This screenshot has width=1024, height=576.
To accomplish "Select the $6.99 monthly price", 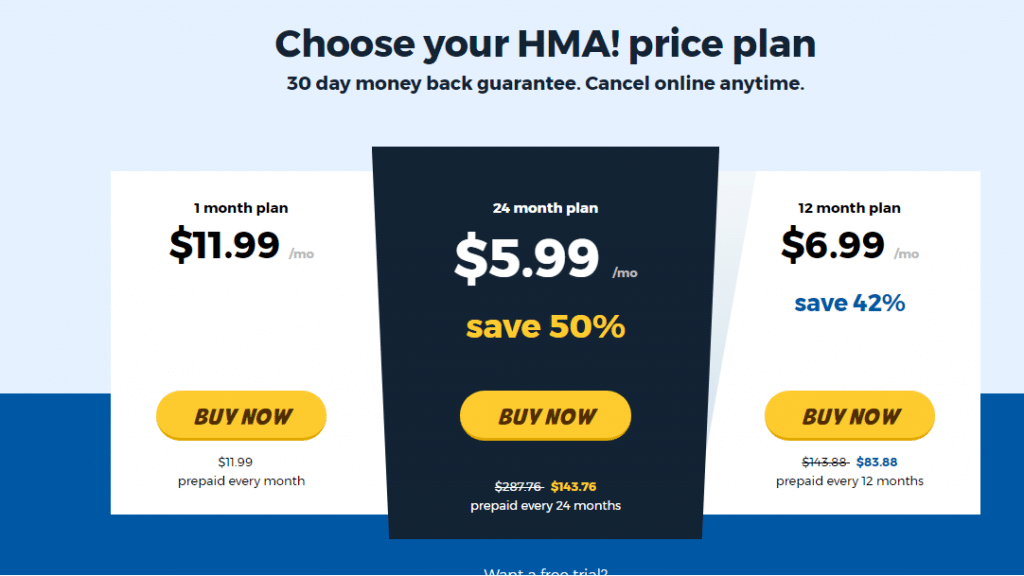I will pyautogui.click(x=833, y=245).
